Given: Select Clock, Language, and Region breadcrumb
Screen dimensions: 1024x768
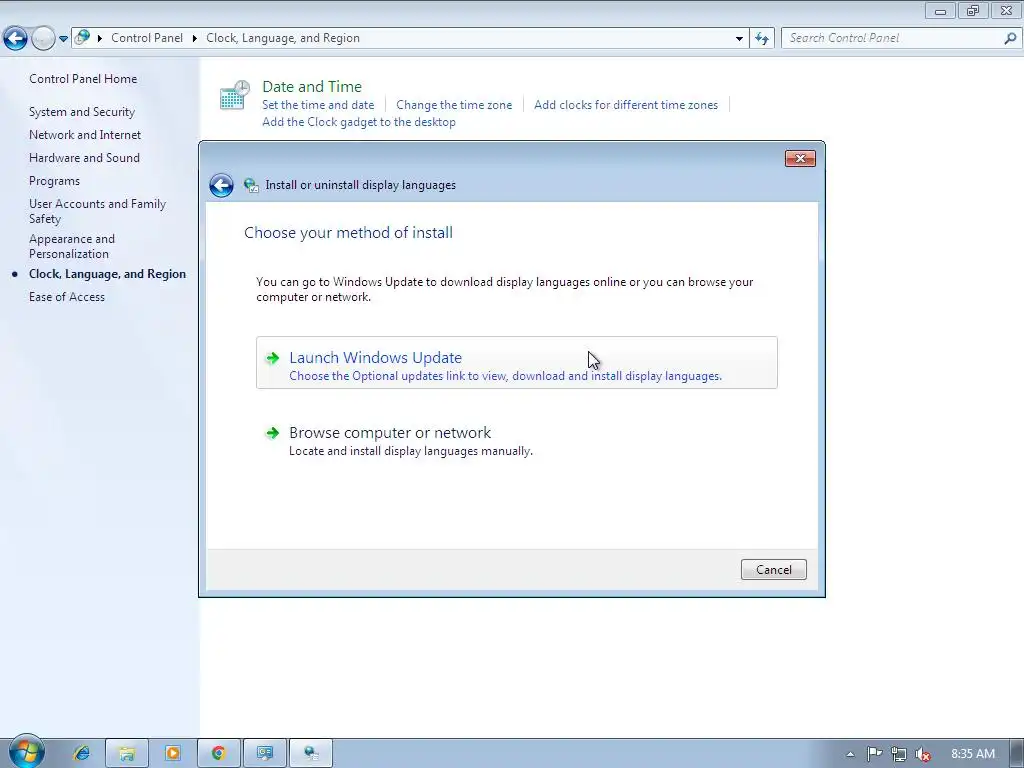Looking at the screenshot, I should (x=283, y=38).
